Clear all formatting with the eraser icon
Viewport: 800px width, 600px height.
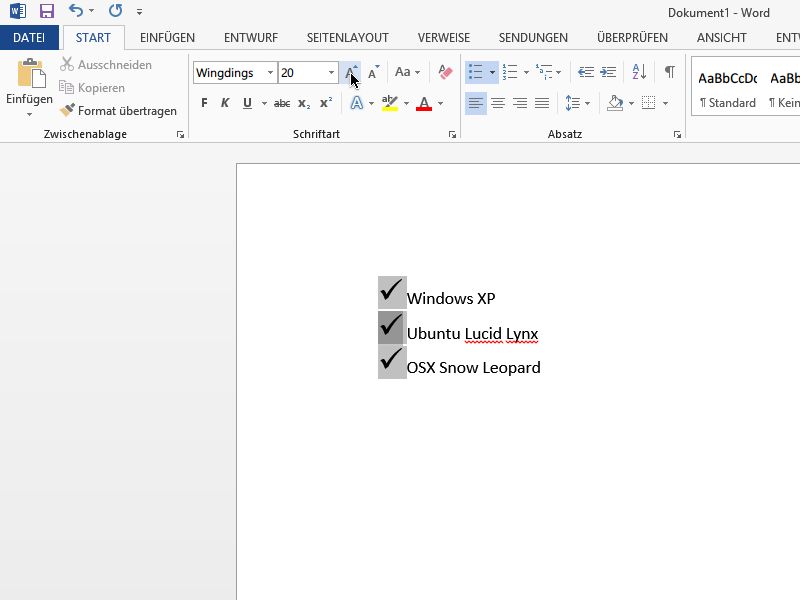445,72
